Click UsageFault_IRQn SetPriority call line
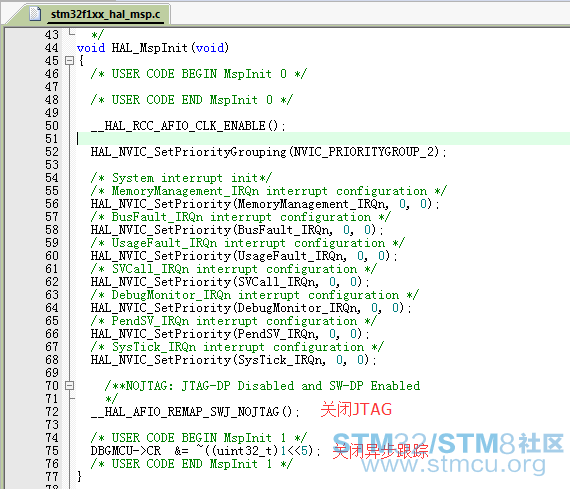 (x=244, y=256)
